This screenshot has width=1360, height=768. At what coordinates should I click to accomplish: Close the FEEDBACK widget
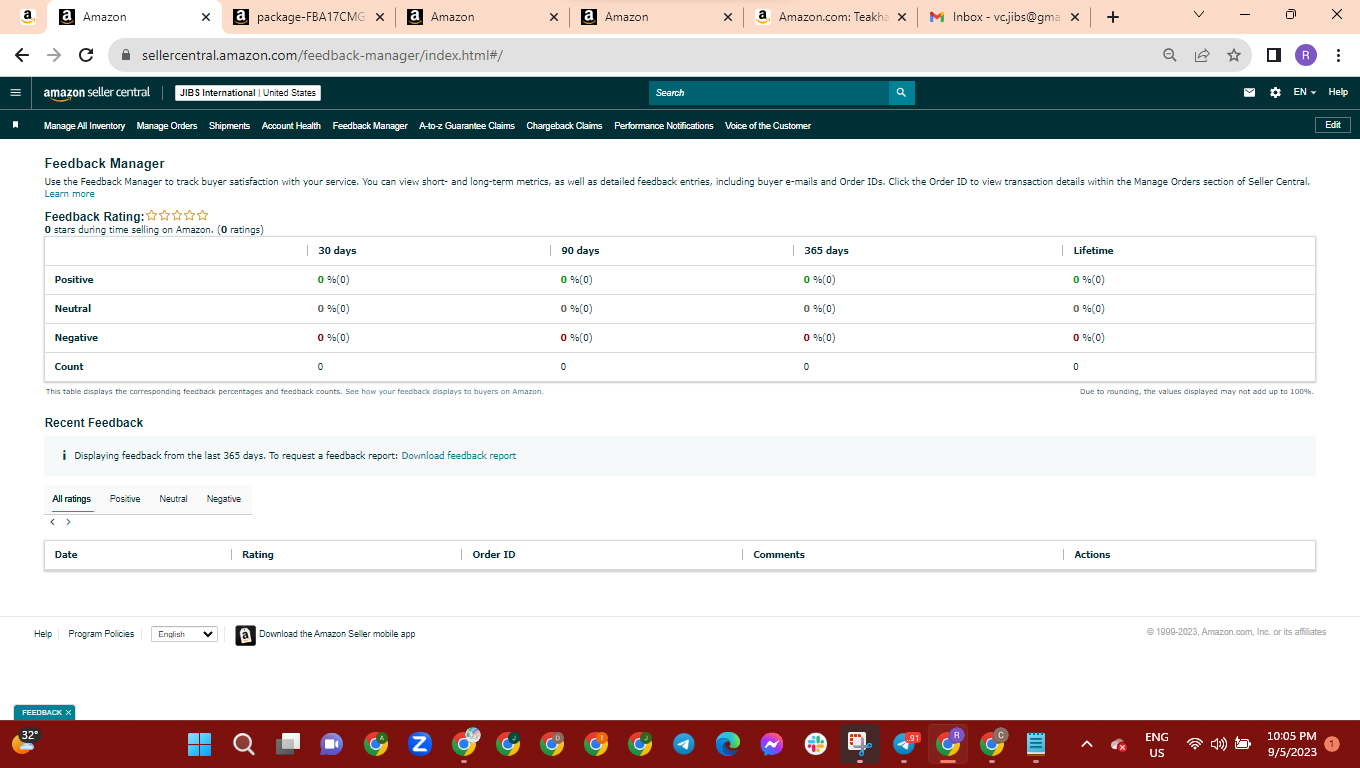[x=68, y=712]
